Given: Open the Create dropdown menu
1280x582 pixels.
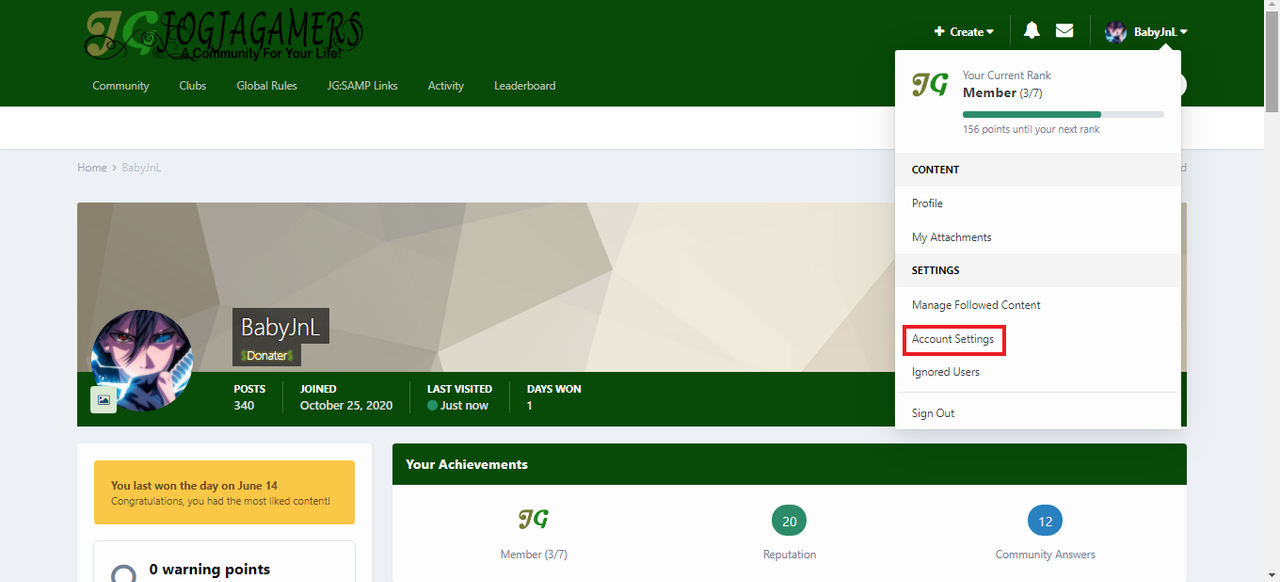Looking at the screenshot, I should click(964, 32).
